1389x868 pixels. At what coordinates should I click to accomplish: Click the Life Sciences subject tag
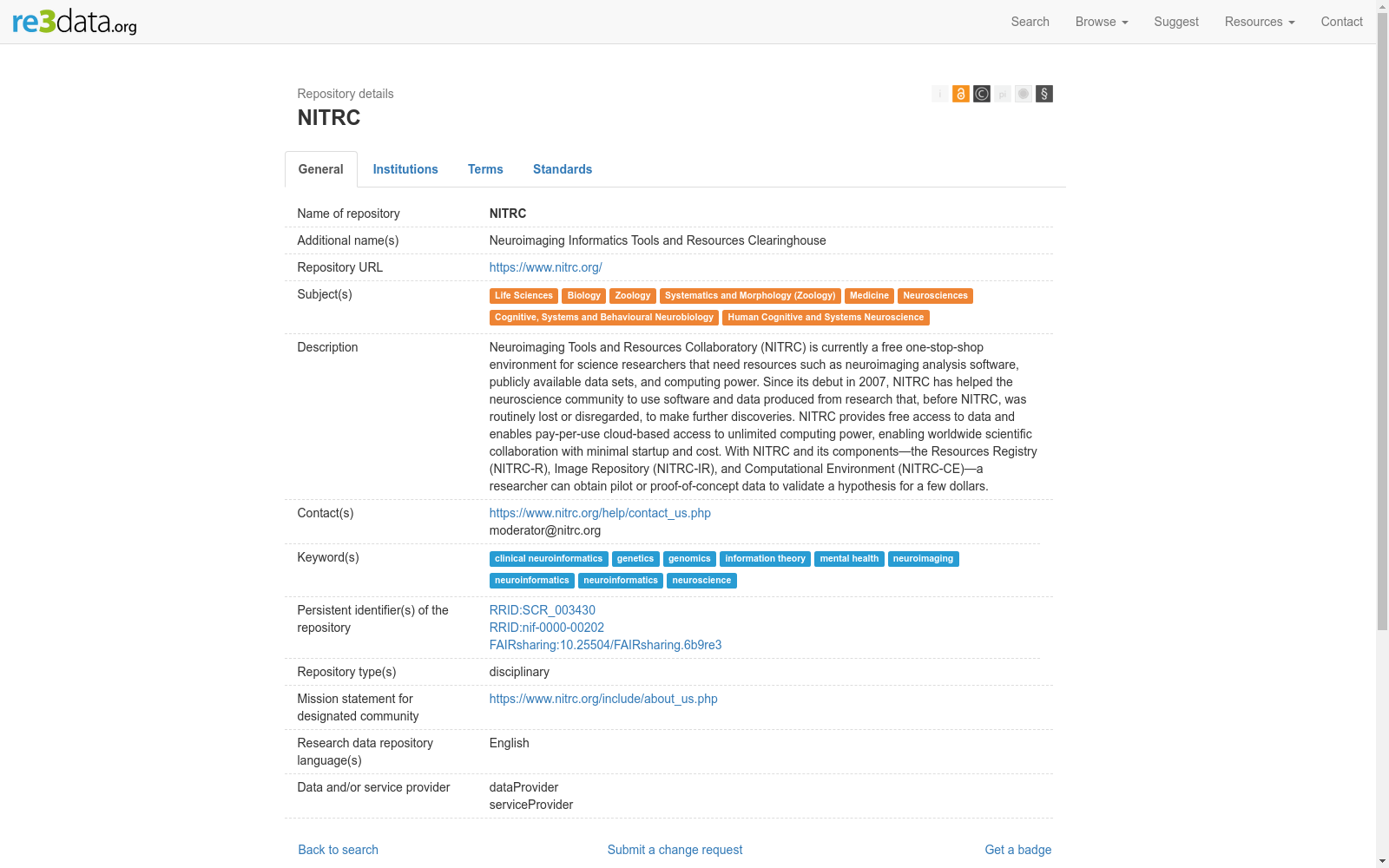pyautogui.click(x=523, y=296)
